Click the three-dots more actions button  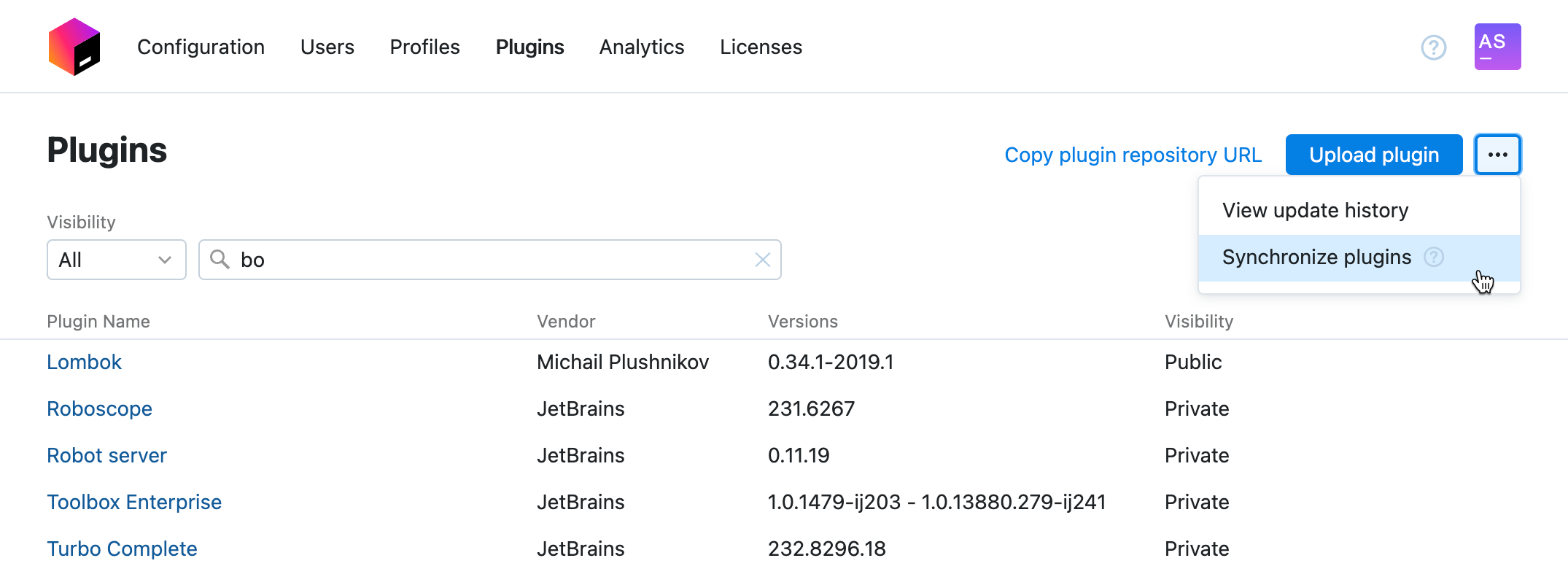point(1497,155)
